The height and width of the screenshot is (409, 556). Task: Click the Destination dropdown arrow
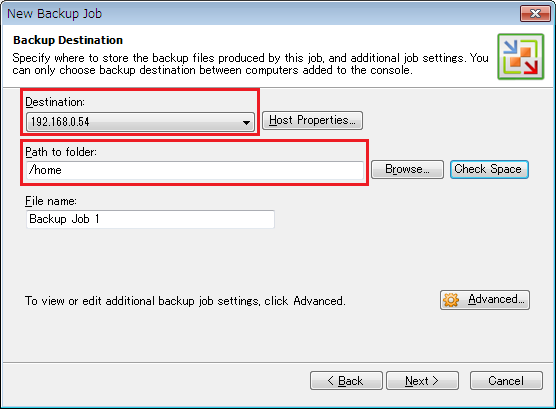click(246, 123)
